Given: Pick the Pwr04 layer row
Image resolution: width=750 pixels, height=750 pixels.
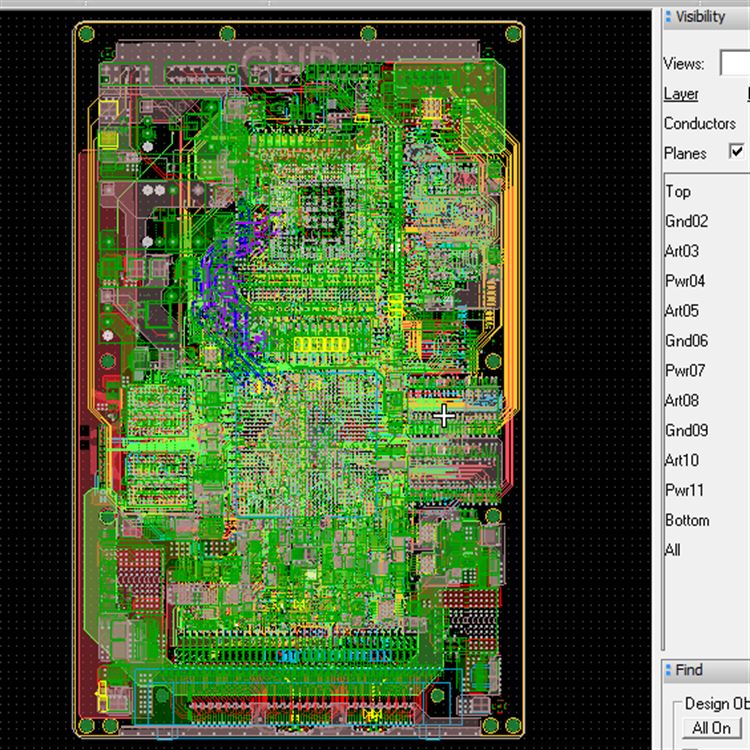Looking at the screenshot, I should click(685, 281).
